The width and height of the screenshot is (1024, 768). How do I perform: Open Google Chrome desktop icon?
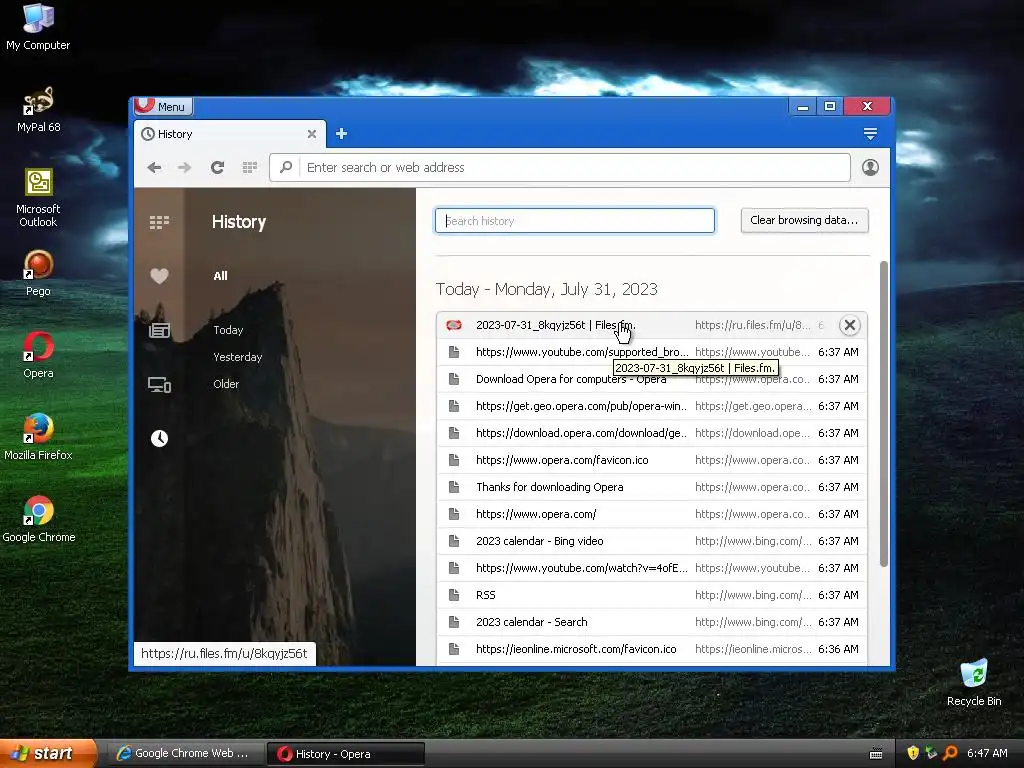tap(38, 520)
